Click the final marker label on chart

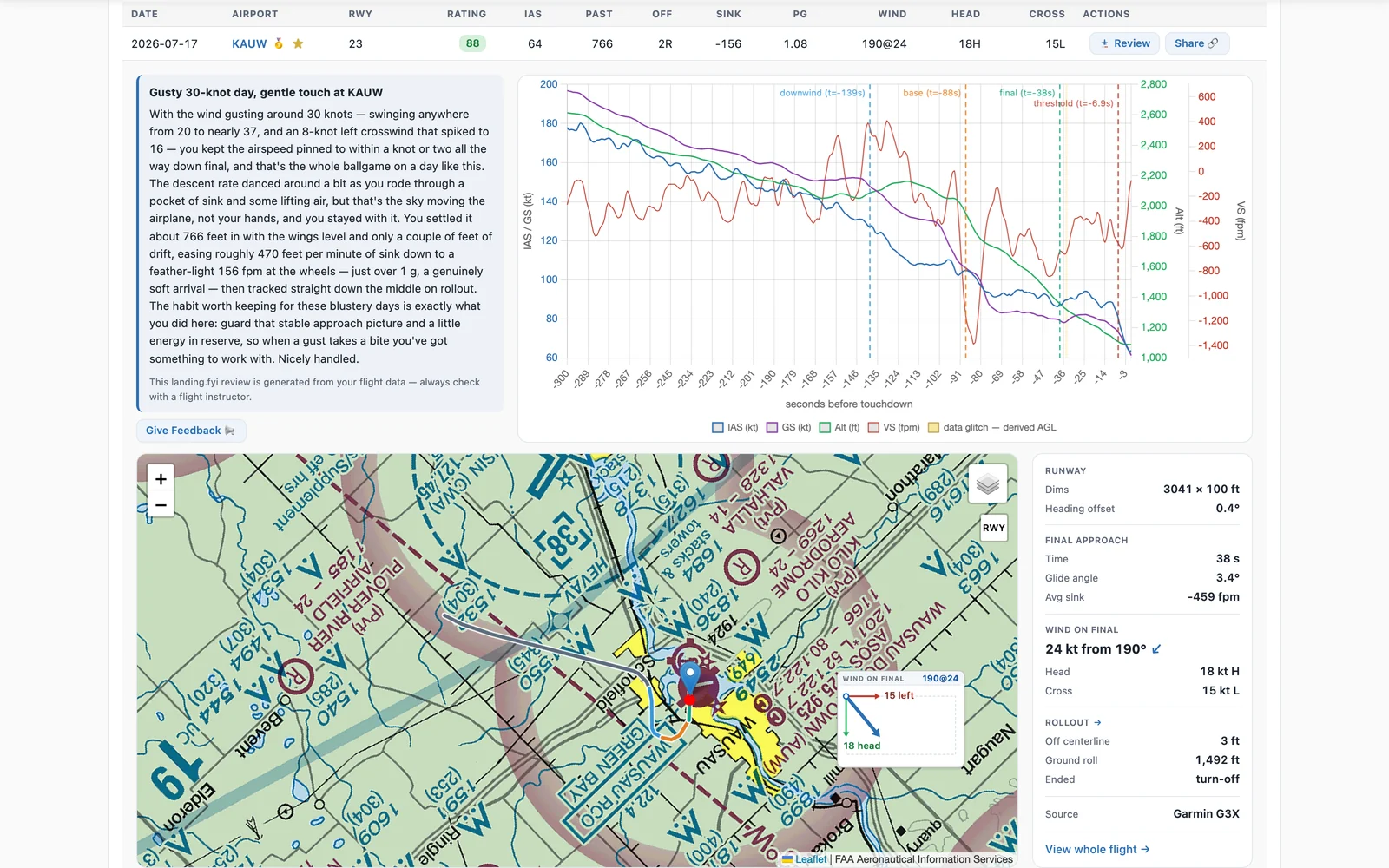pyautogui.click(x=1027, y=93)
